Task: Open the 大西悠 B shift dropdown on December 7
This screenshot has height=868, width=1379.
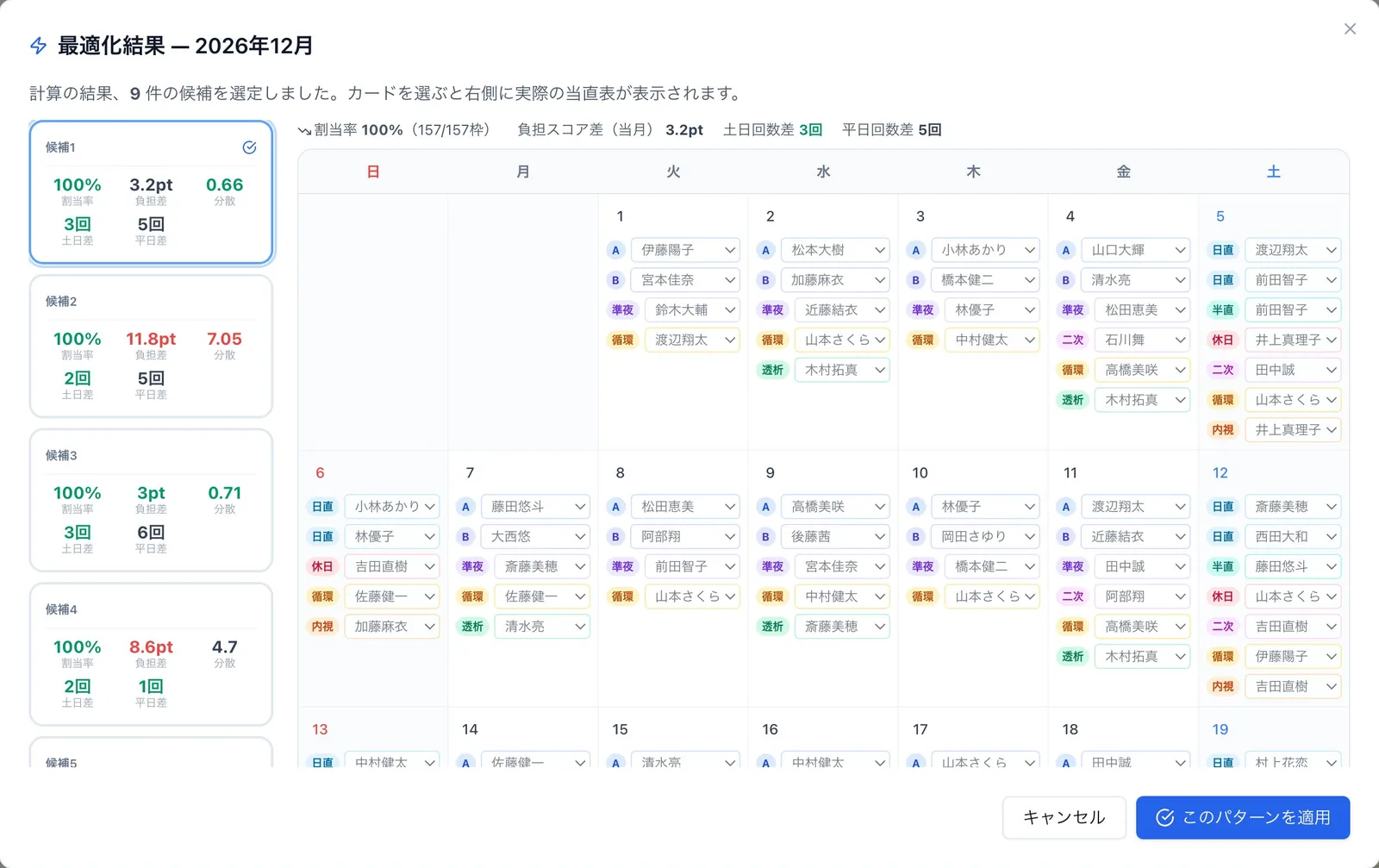Action: [535, 536]
